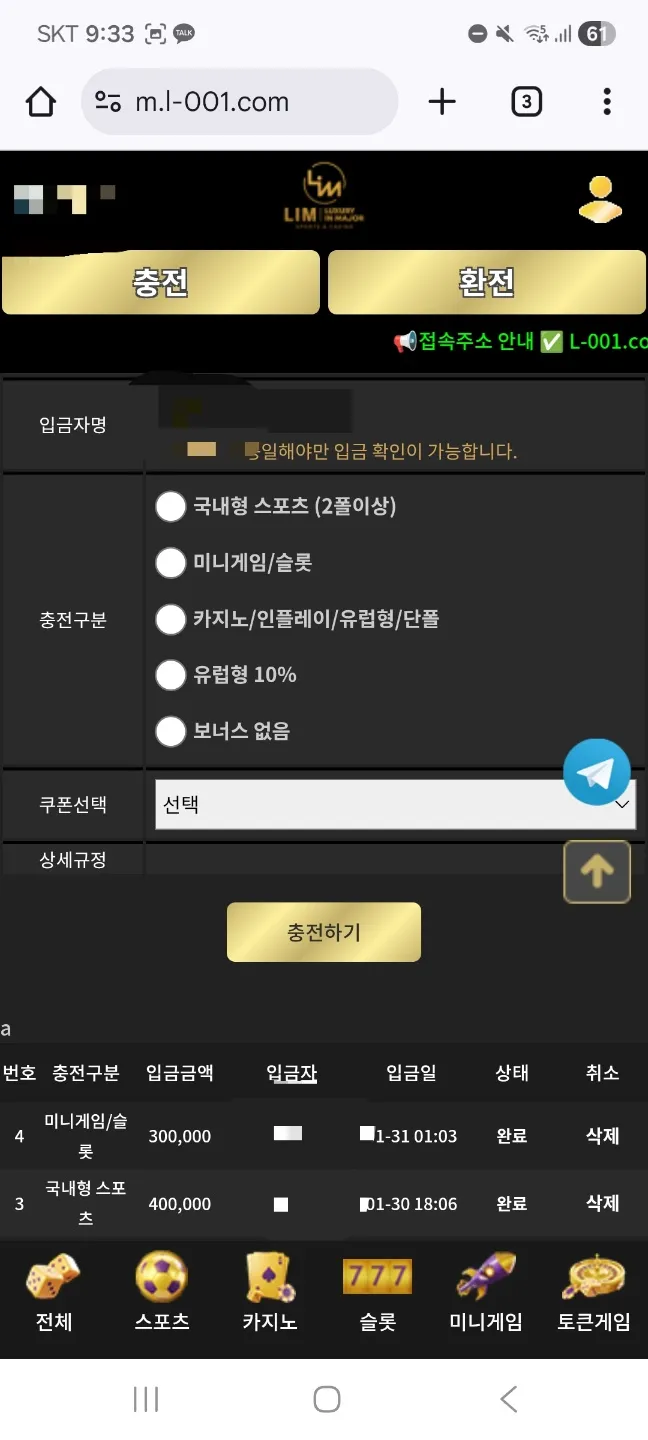The image size is (648, 1440).
Task: Choose 유럽형 10% radio option
Action: [x=171, y=675]
